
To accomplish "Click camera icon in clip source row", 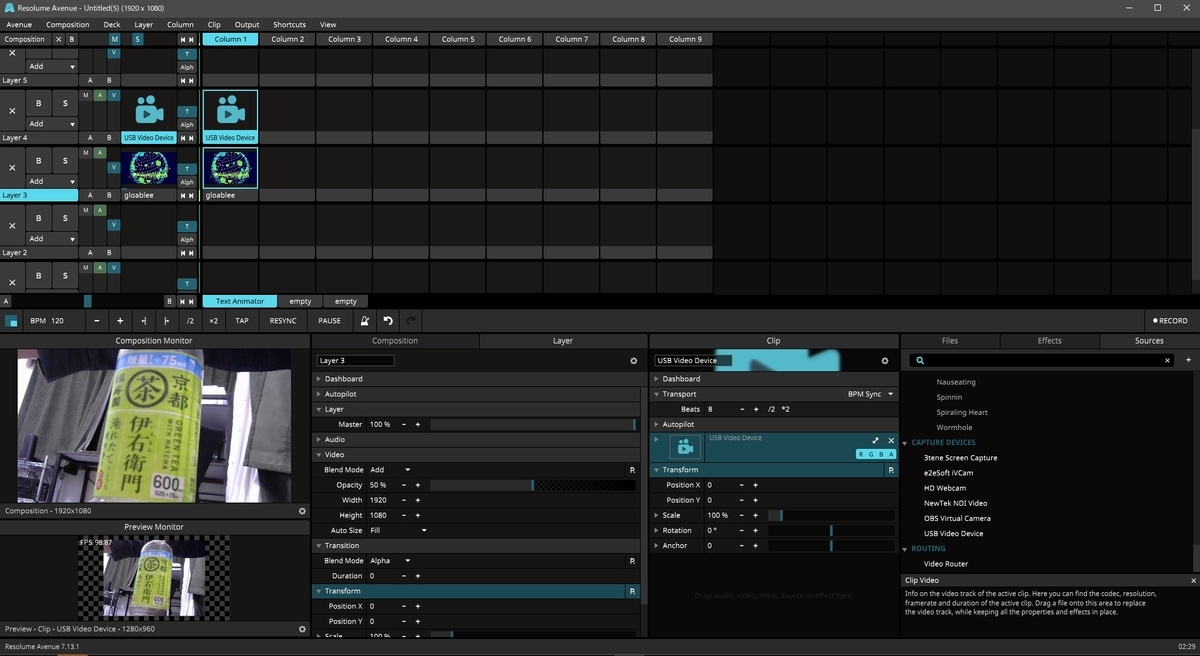I will [x=684, y=448].
